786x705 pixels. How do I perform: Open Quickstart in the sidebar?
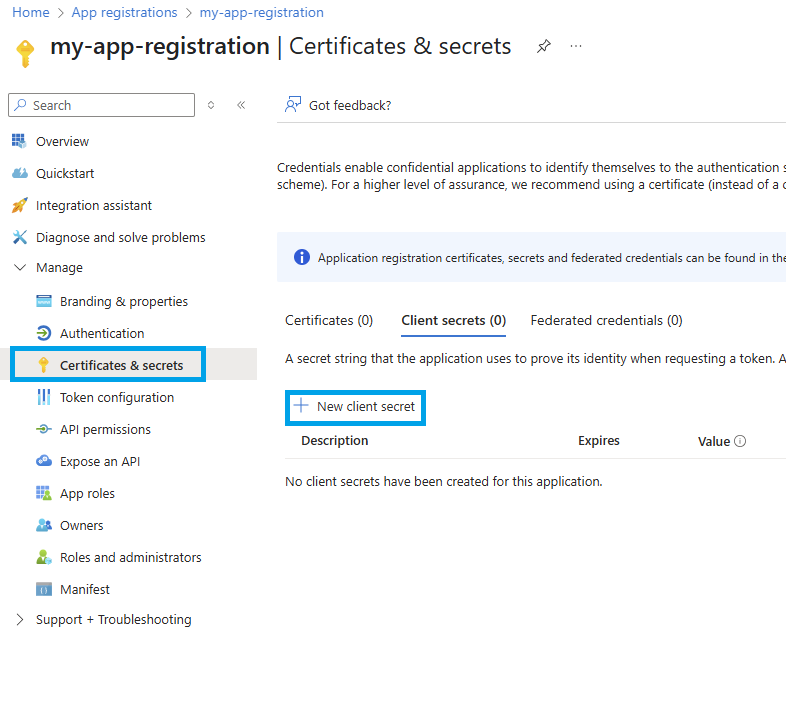coord(65,173)
